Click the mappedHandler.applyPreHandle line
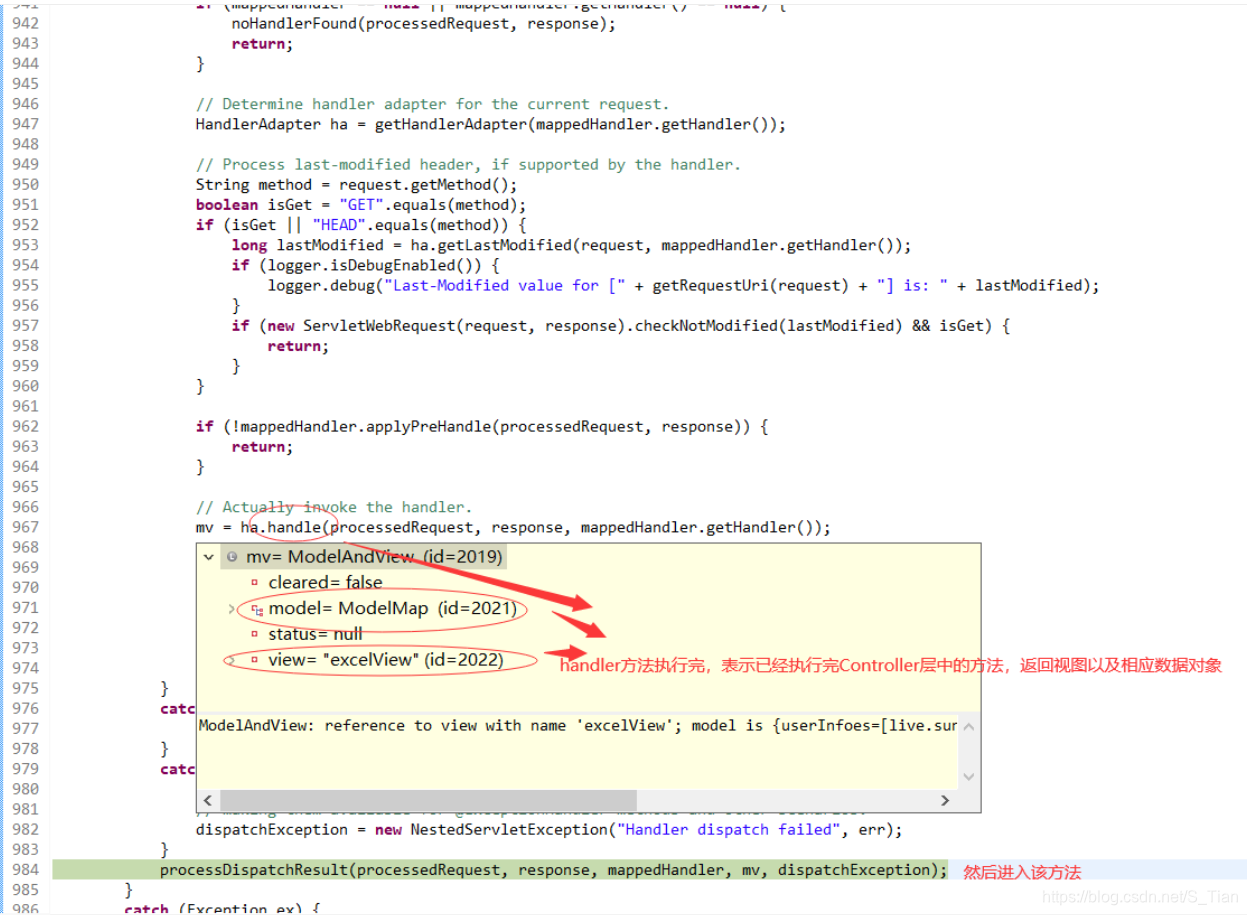 click(482, 426)
